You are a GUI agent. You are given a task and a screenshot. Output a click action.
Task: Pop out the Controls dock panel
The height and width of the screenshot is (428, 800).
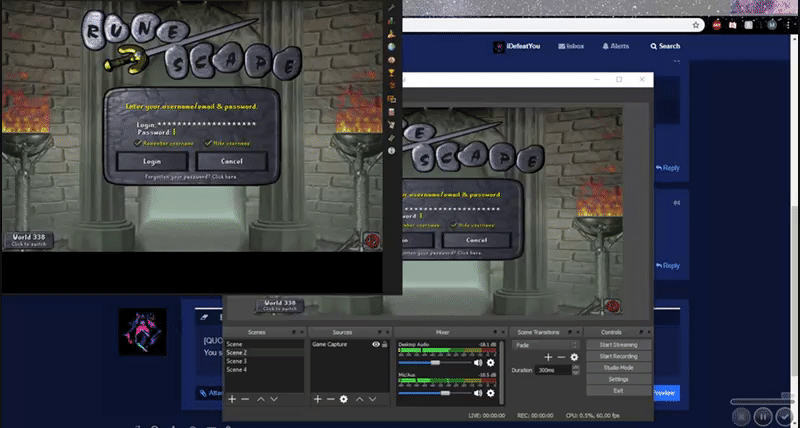[x=641, y=332]
